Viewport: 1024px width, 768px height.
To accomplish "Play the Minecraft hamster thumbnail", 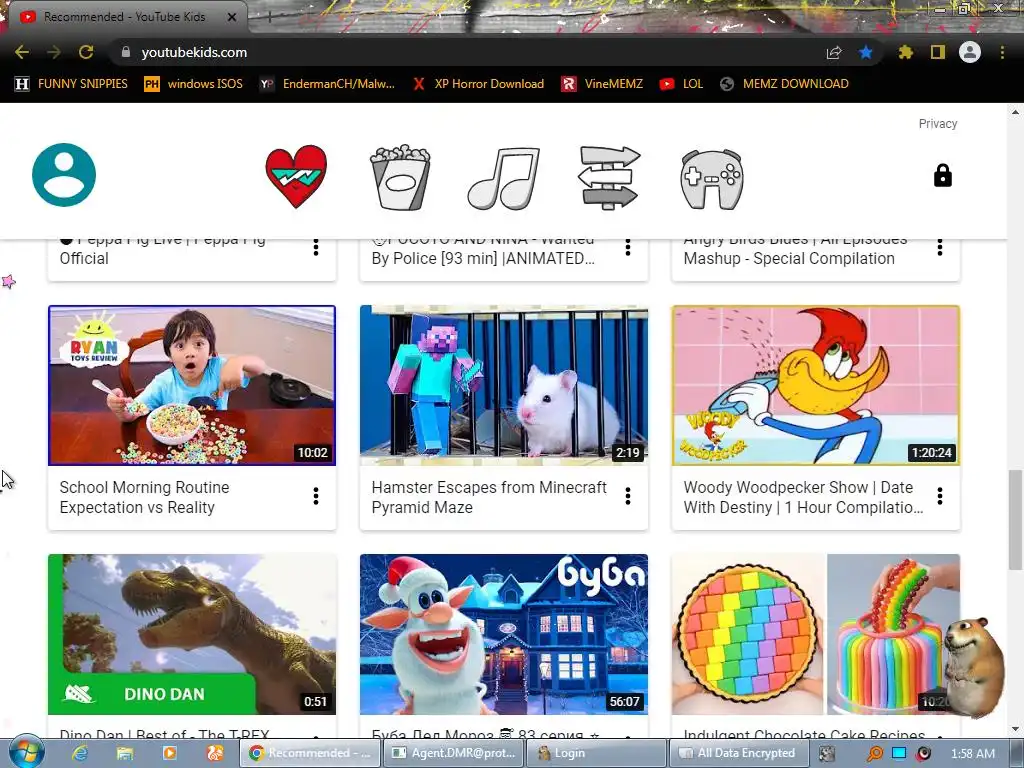I will click(x=504, y=385).
